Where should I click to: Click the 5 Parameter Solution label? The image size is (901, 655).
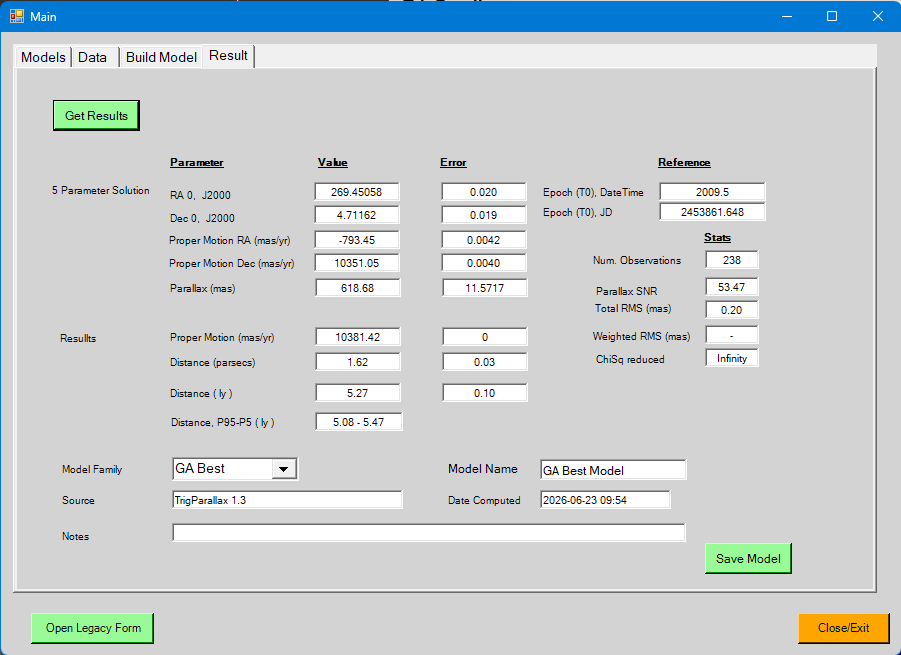point(101,190)
